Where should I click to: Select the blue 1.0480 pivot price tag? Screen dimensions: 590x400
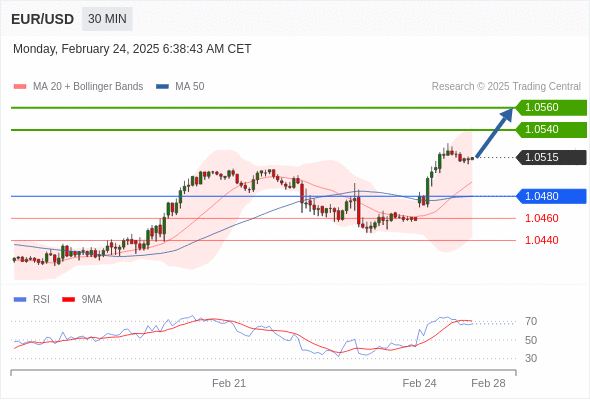click(551, 196)
